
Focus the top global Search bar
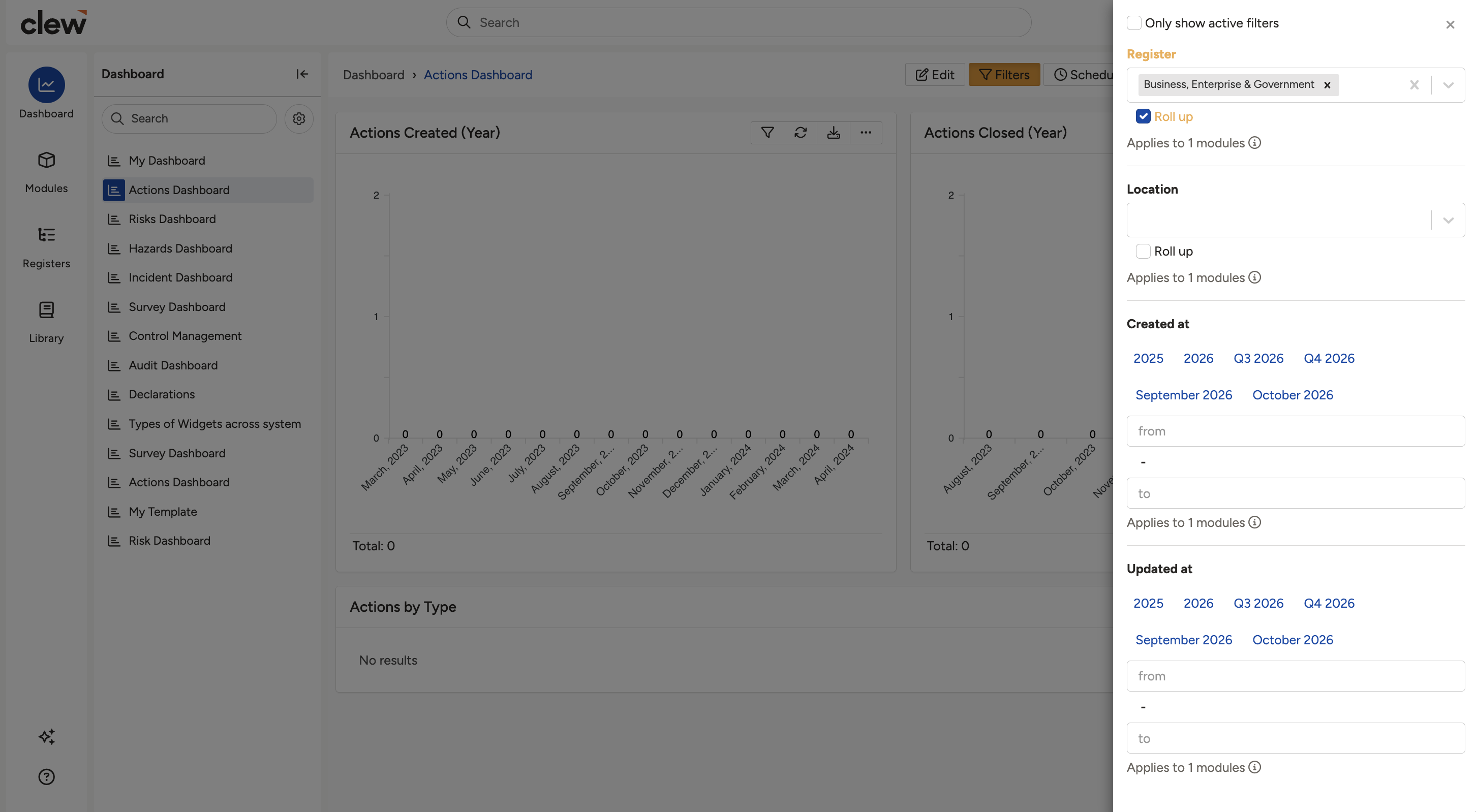click(x=739, y=22)
